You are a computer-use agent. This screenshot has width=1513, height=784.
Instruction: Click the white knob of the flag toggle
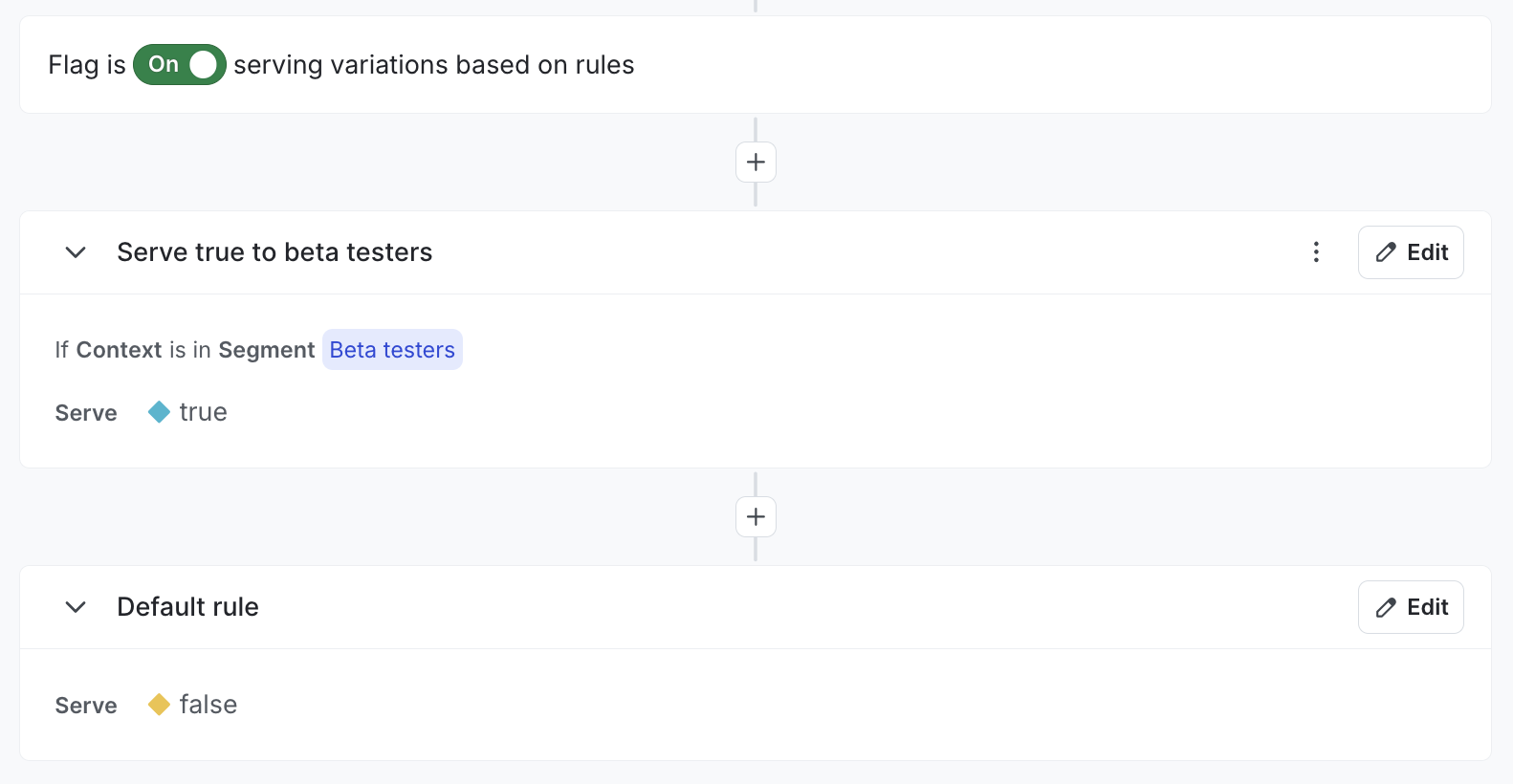click(x=203, y=64)
